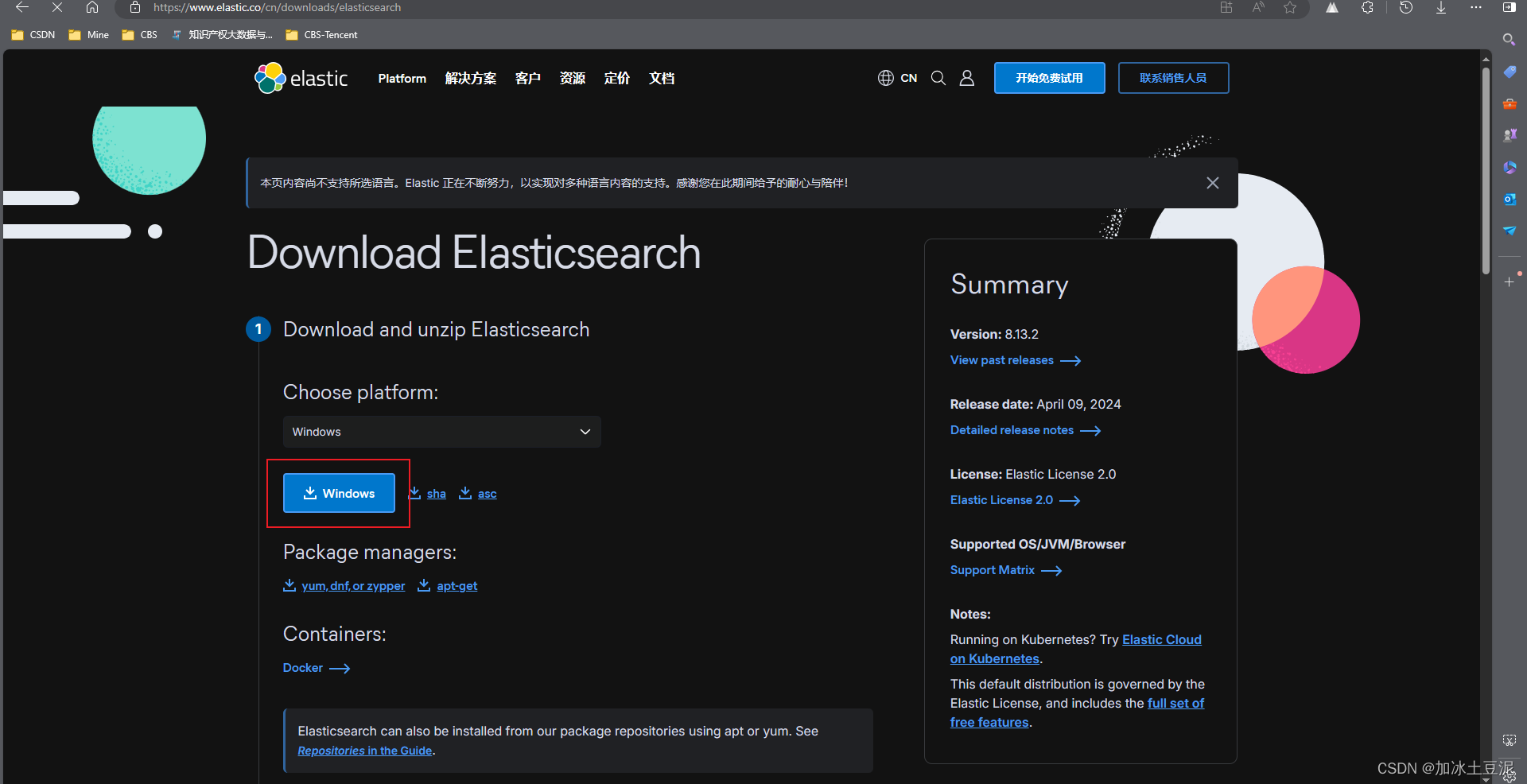Open View past releases link
Viewport: 1527px width, 784px height.
click(1016, 360)
